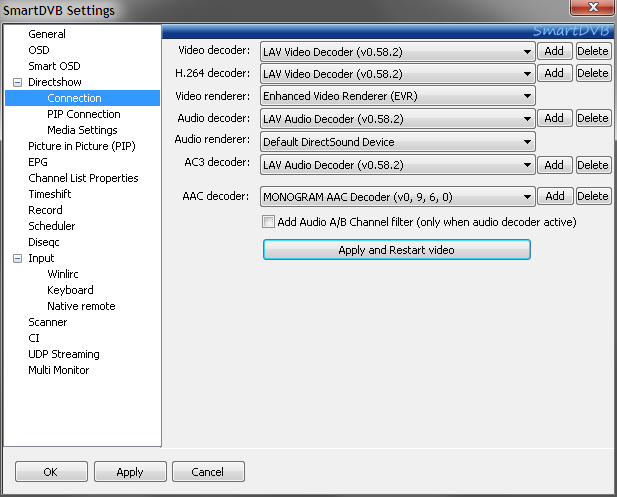Close the SmartDVB Settings window
617x497 pixels.
[x=593, y=7]
